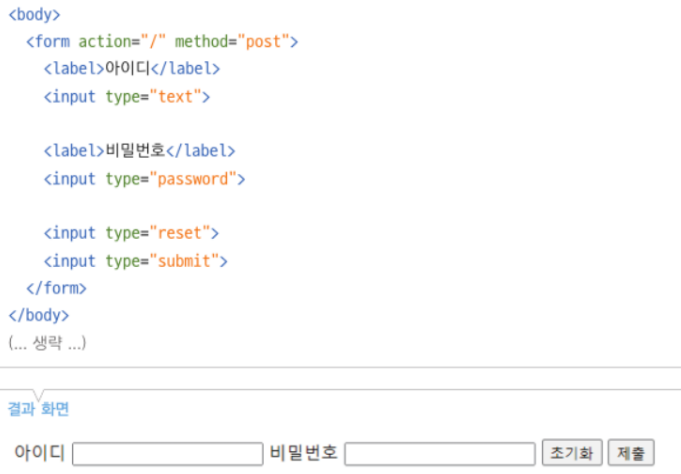Select the 결과 화면 heading text
Viewport: 681px width, 474px height.
click(39, 409)
